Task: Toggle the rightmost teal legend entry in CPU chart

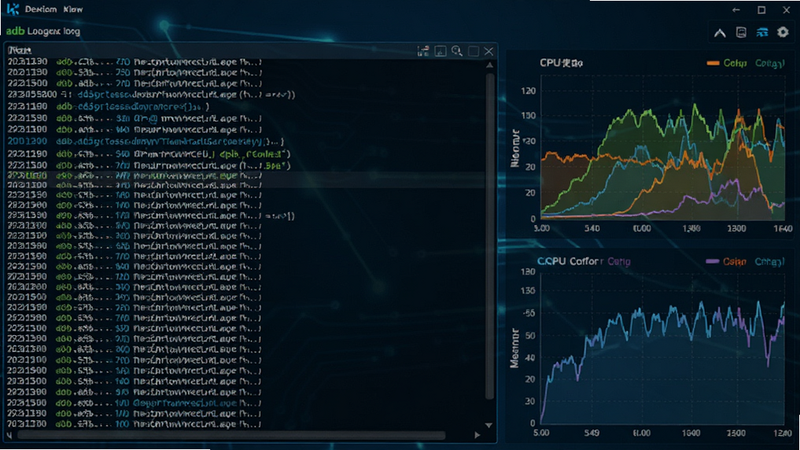Action: [x=769, y=63]
